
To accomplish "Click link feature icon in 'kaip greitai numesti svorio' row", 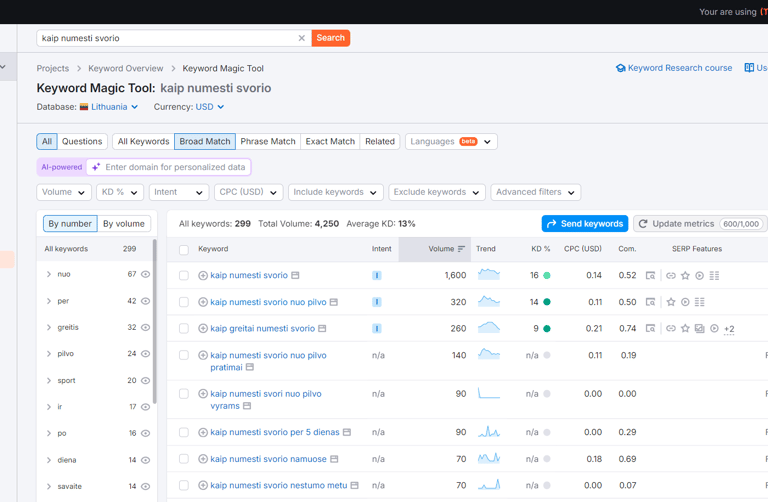I will (671, 329).
